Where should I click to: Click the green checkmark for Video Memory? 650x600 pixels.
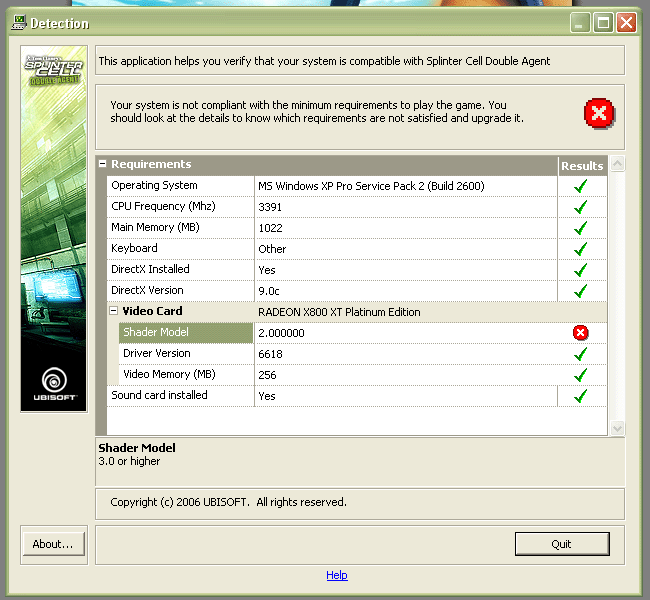580,375
